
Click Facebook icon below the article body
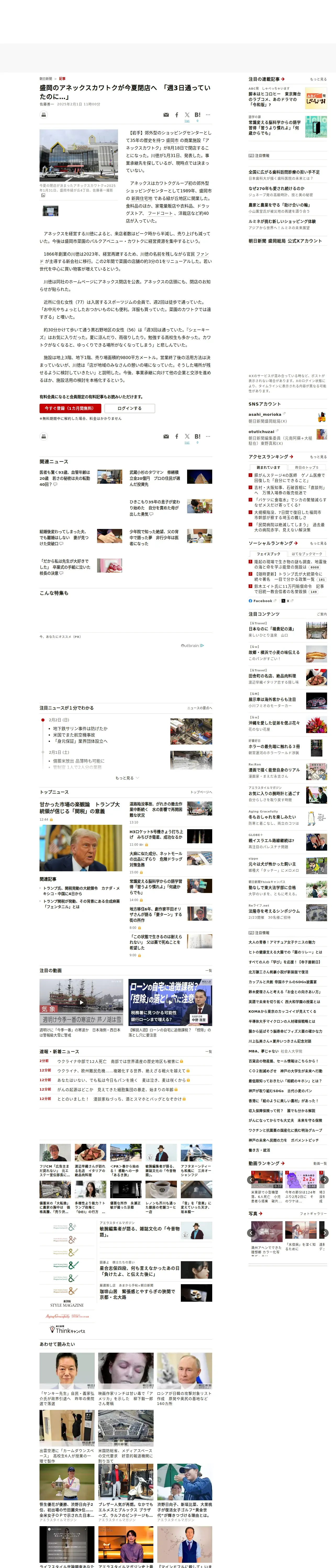click(x=177, y=436)
